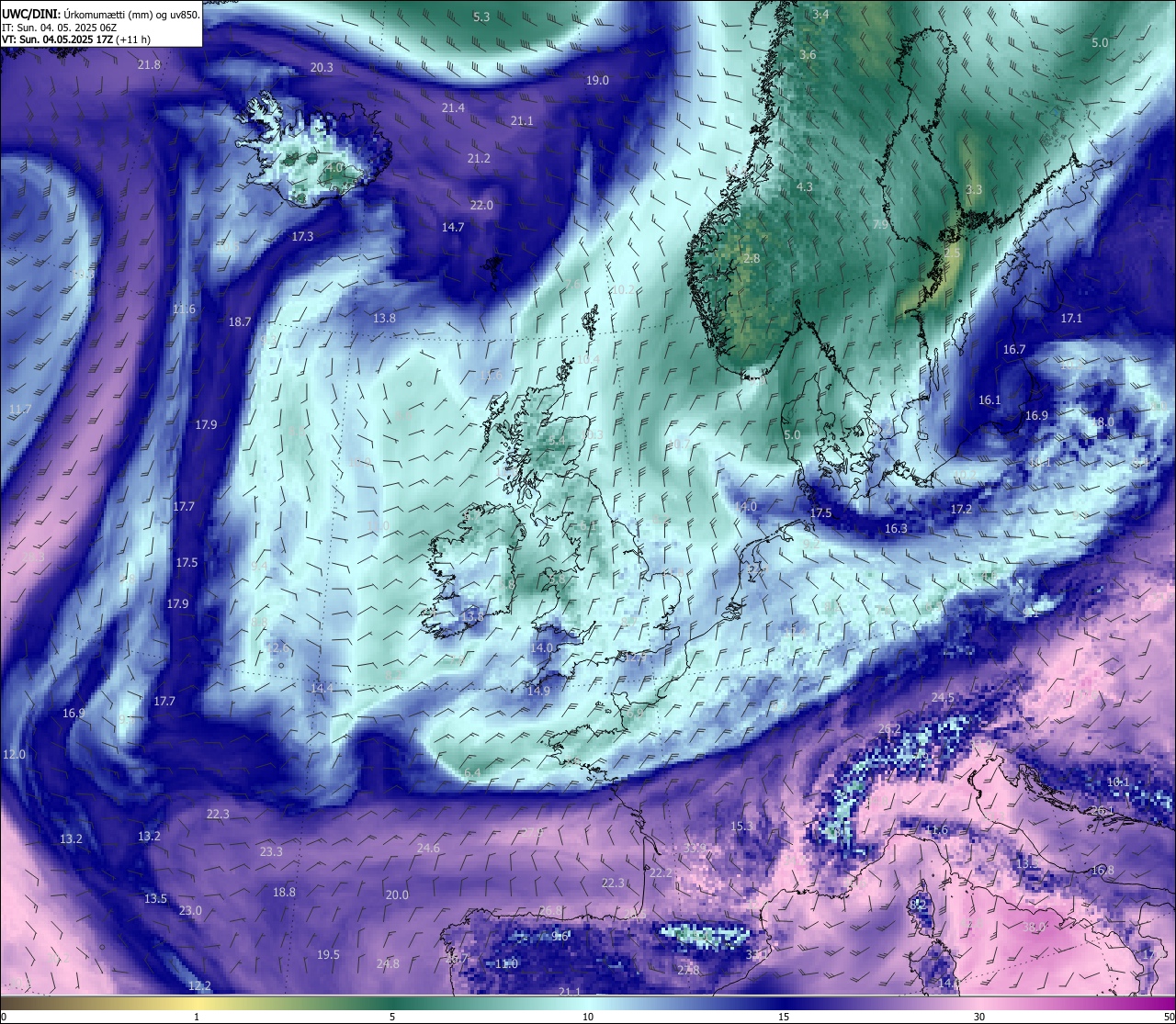Click the 16.7 value over the Baltic

(x=1013, y=350)
